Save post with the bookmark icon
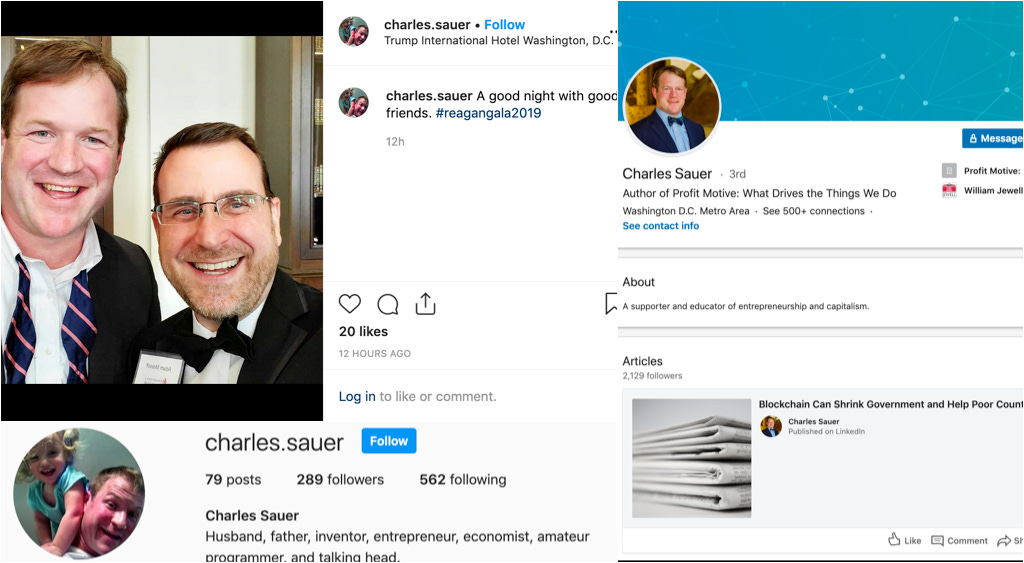This screenshot has width=1024, height=563. click(x=611, y=304)
